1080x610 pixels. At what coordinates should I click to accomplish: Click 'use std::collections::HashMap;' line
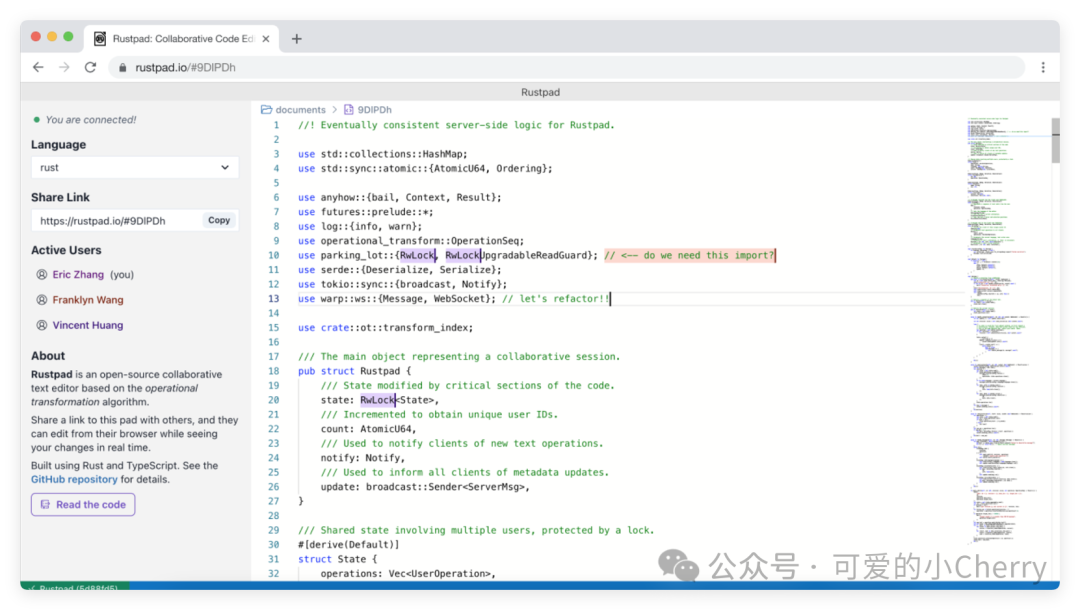click(x=383, y=154)
